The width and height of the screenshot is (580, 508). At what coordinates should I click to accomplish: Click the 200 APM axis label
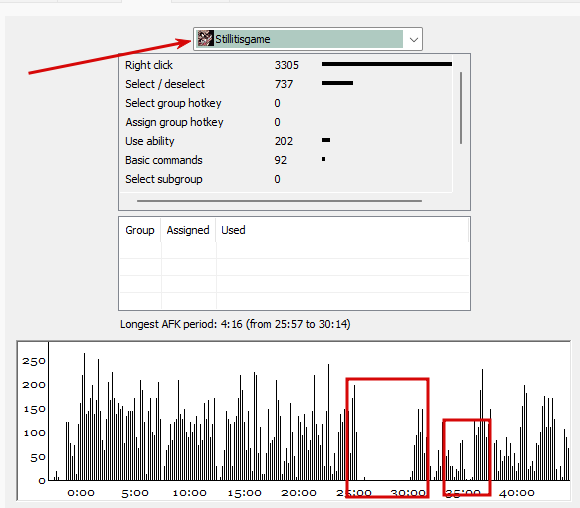pos(34,385)
